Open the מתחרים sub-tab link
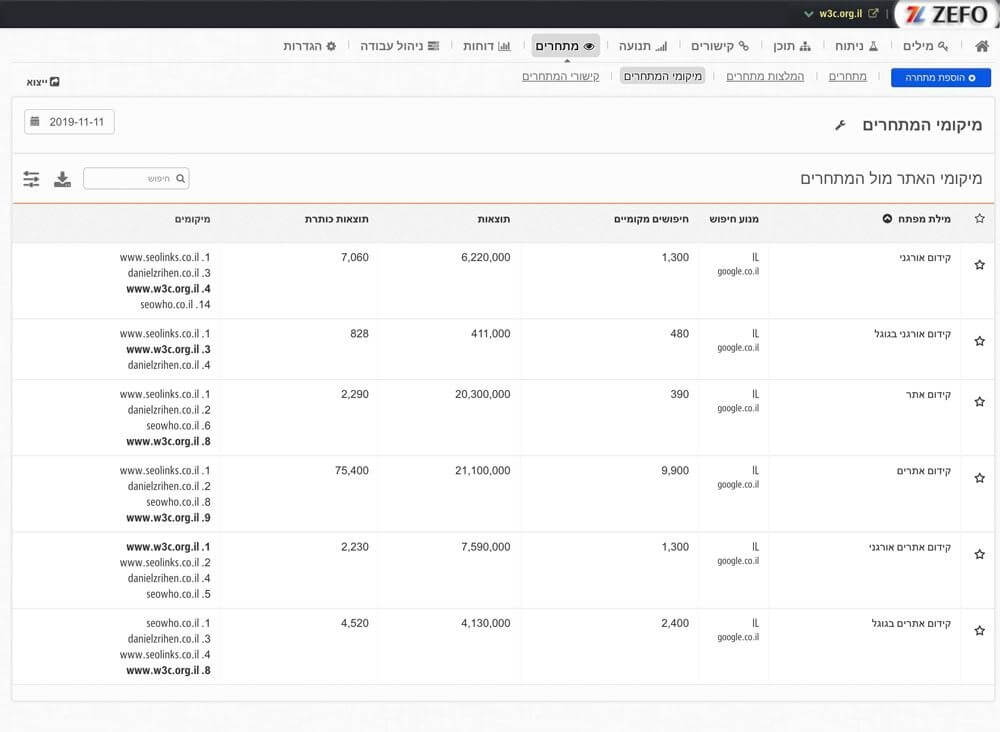 coord(848,77)
